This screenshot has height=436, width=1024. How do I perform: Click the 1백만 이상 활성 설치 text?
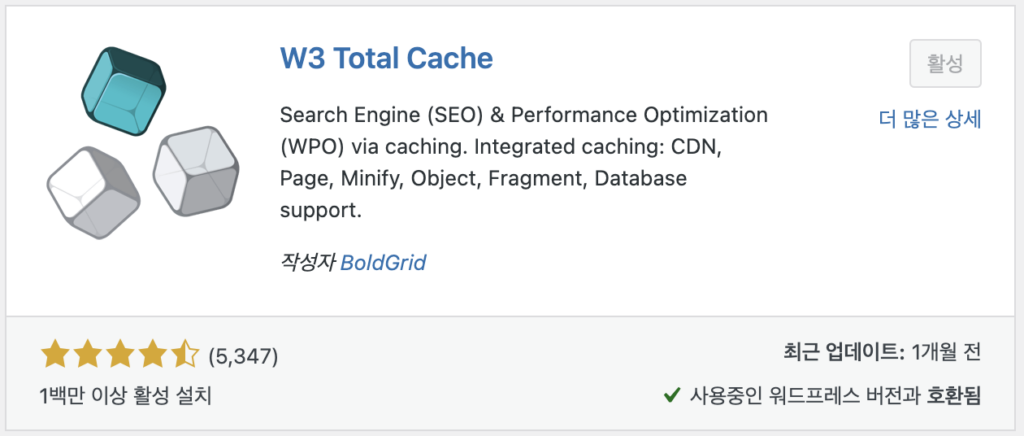[x=126, y=395]
